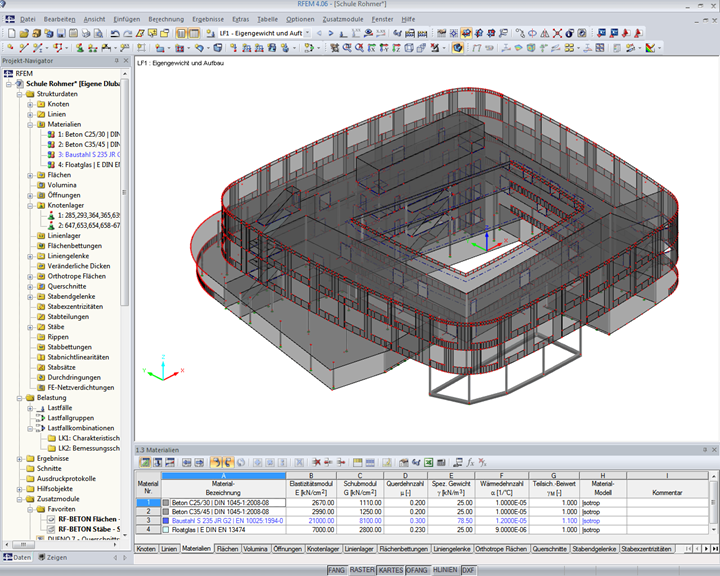Image resolution: width=720 pixels, height=576 pixels.
Task: Collapse the Knotenlager tree node
Action: [x=30, y=205]
